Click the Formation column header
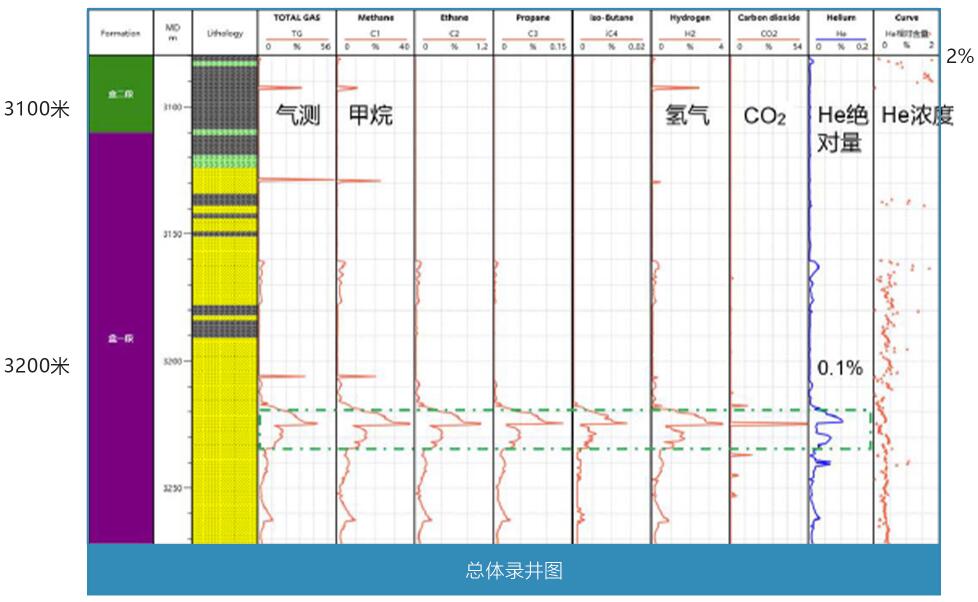Screen dimensions: 978x602 click(120, 33)
